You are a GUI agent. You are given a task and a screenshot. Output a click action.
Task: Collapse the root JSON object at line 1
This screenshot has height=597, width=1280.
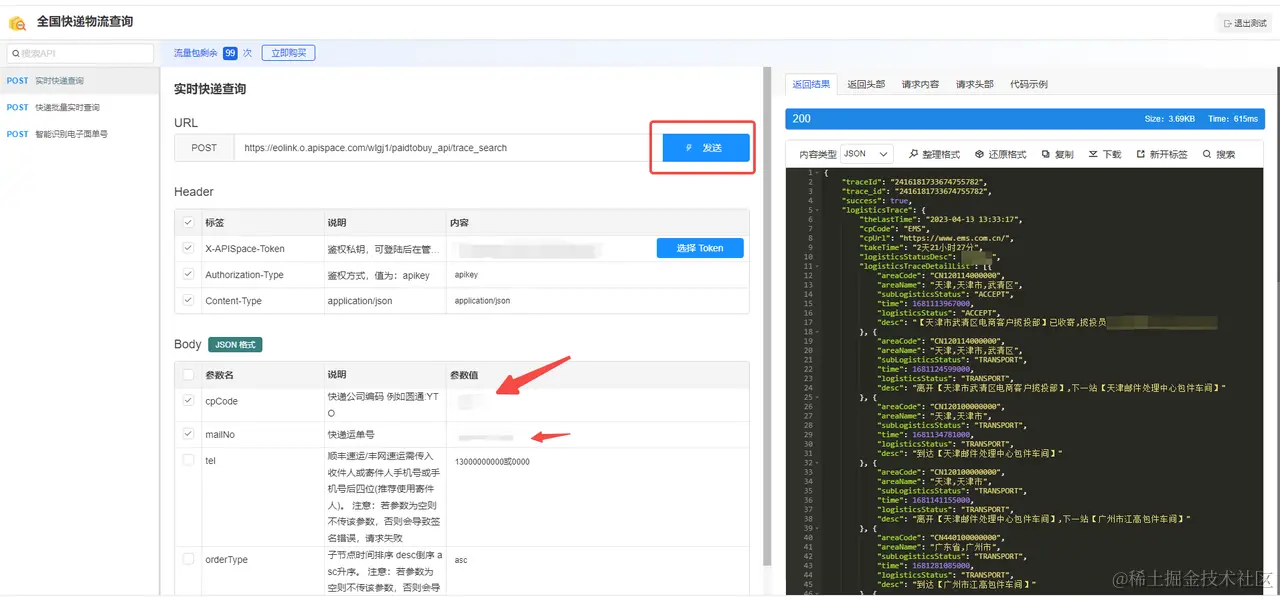pyautogui.click(x=818, y=172)
